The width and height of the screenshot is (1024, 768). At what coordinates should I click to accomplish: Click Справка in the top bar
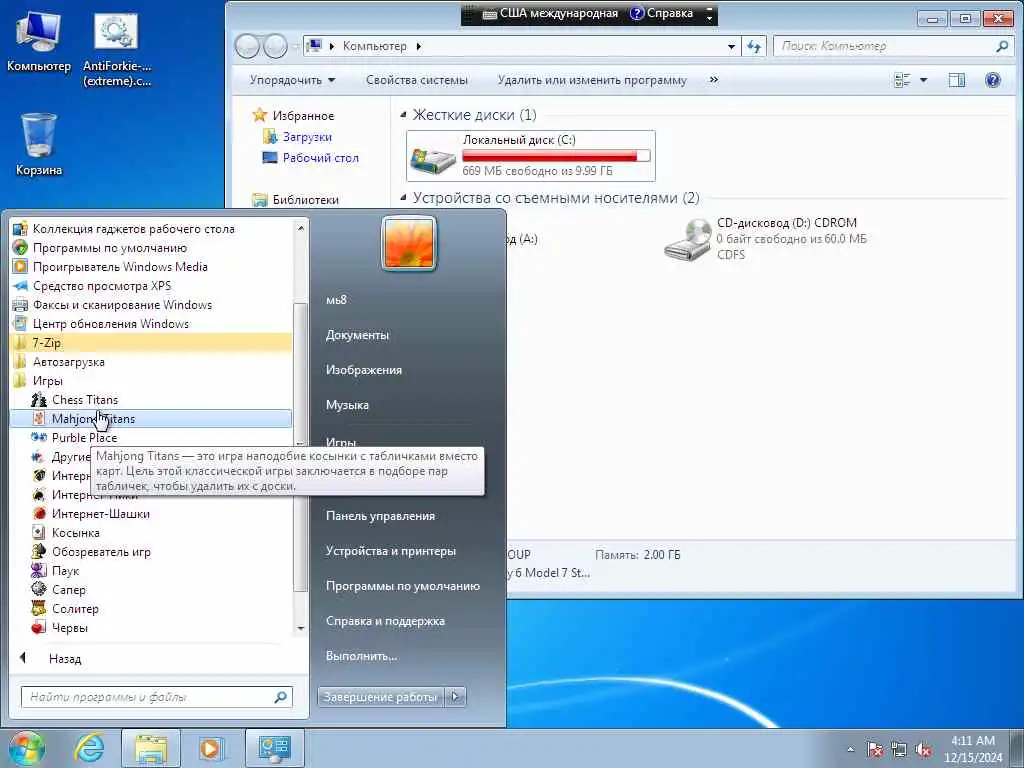click(662, 13)
